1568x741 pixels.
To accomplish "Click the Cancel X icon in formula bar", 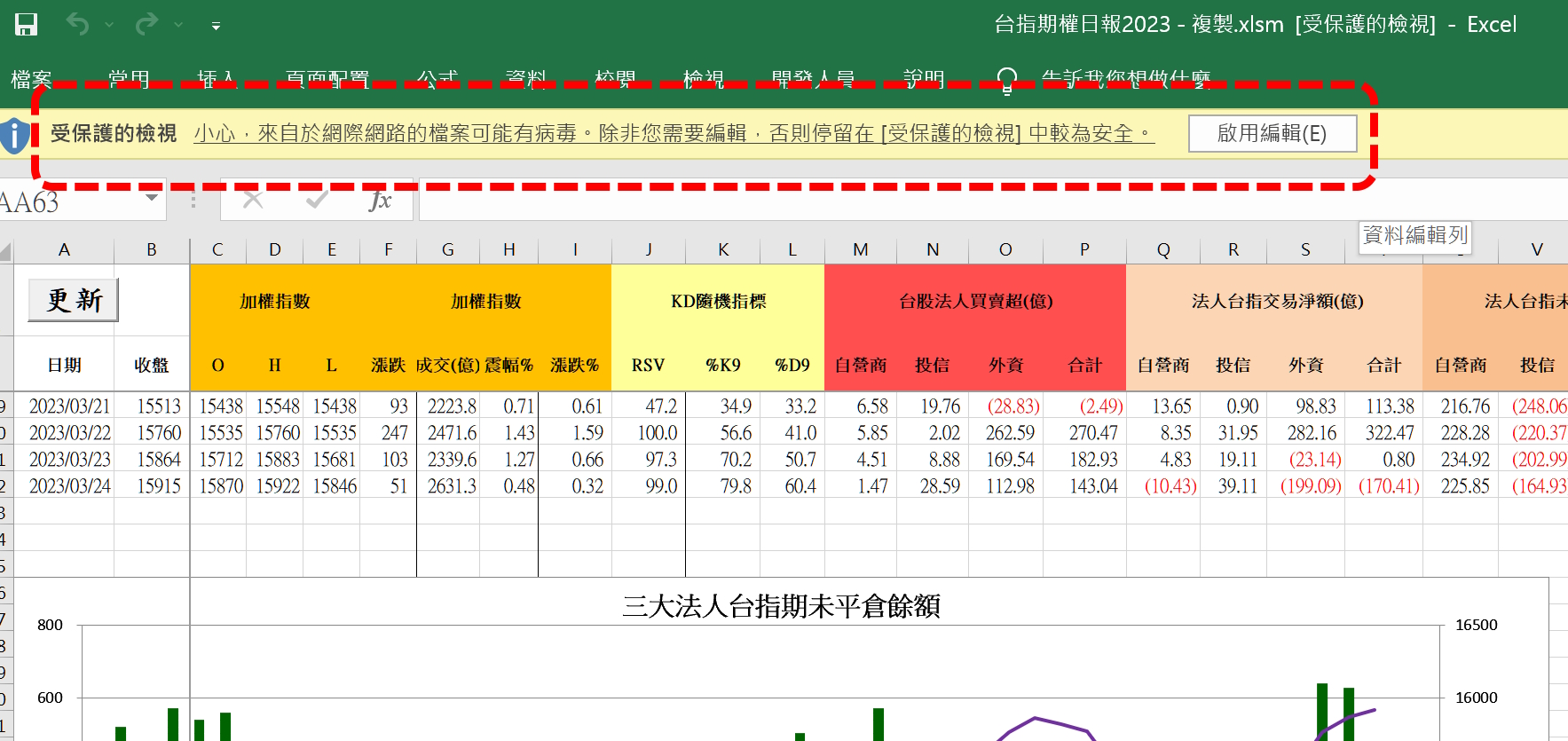I will pyautogui.click(x=253, y=200).
